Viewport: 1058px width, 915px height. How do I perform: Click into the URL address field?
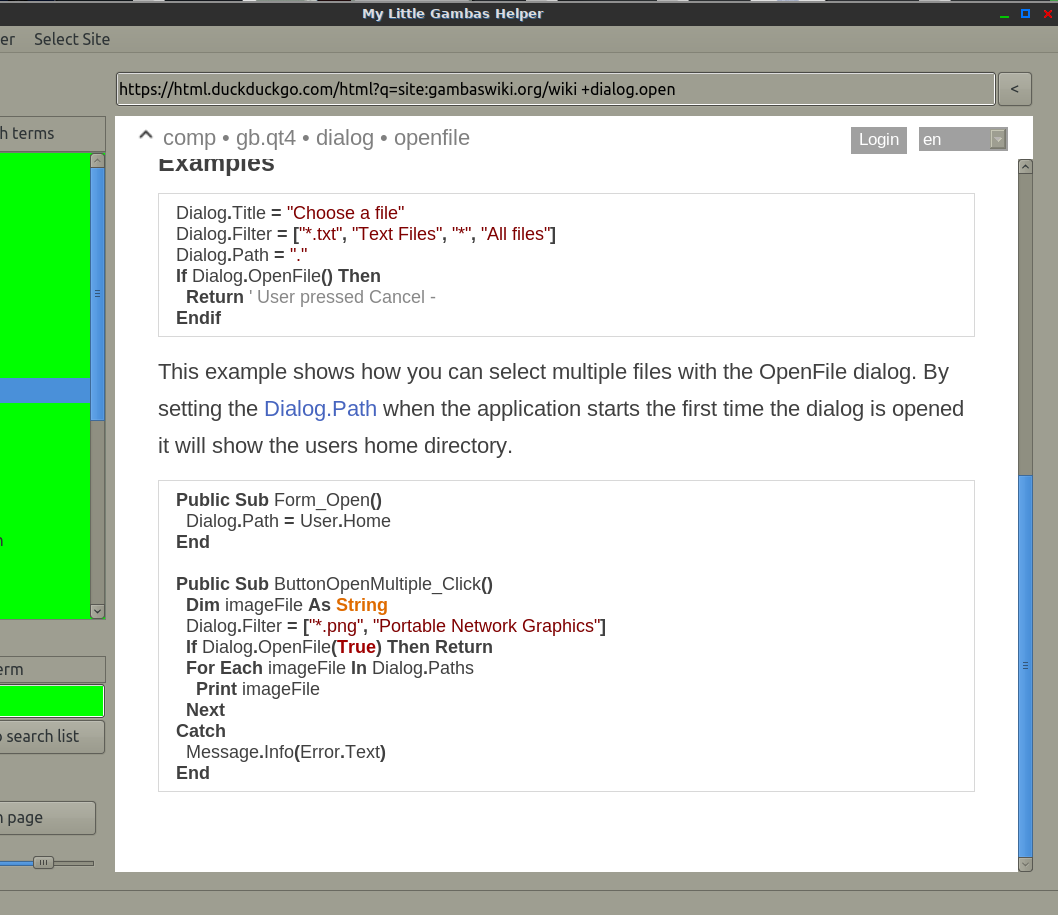click(x=555, y=89)
